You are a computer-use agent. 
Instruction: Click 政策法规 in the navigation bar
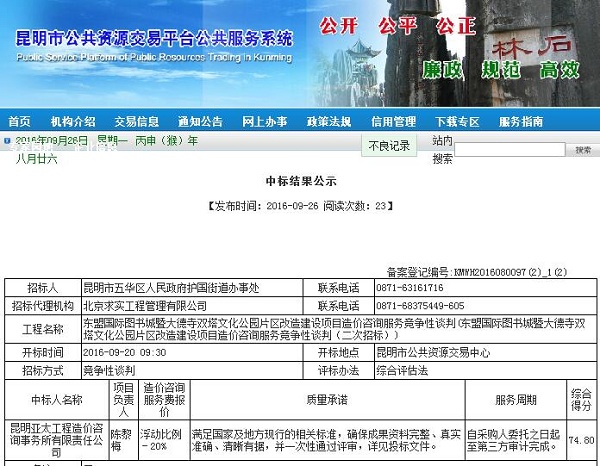328,121
